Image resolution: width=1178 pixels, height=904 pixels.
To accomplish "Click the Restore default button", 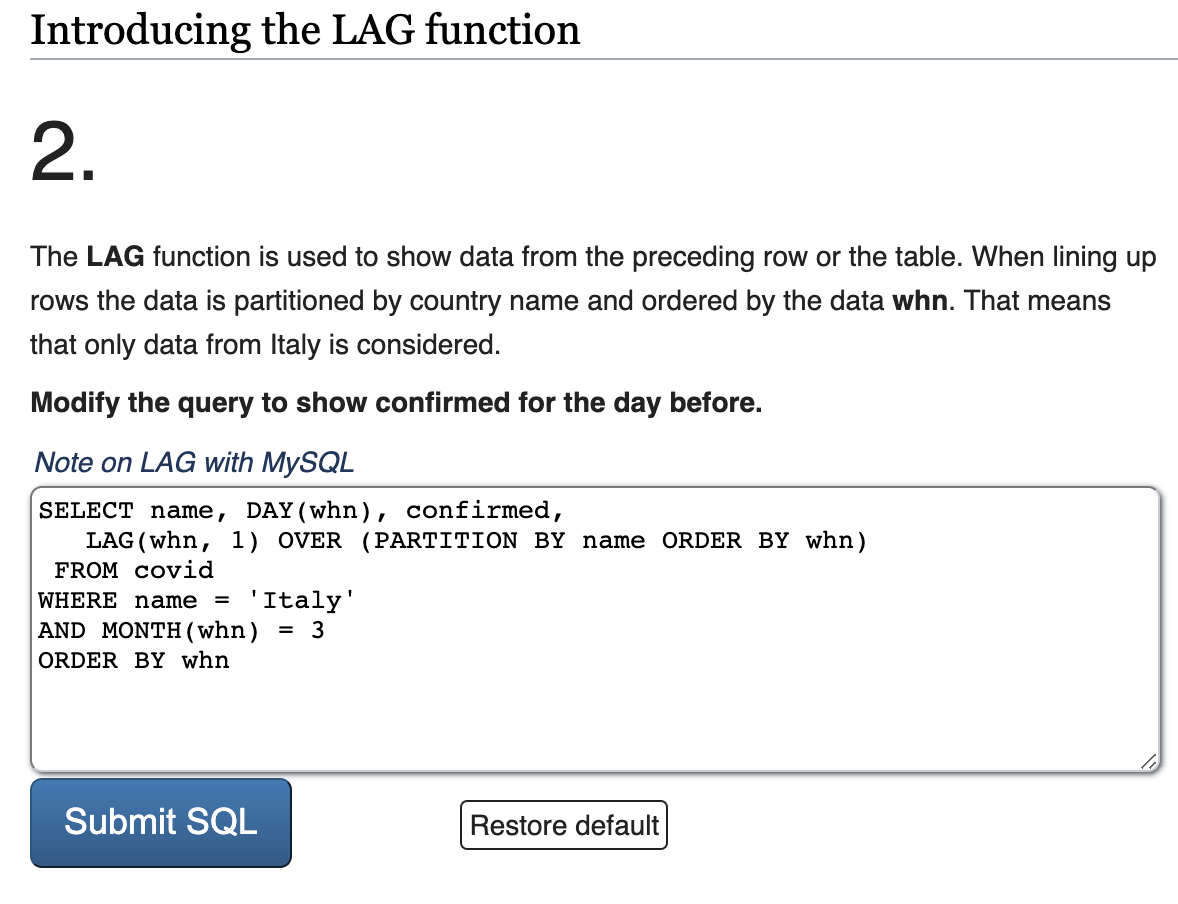I will point(563,825).
